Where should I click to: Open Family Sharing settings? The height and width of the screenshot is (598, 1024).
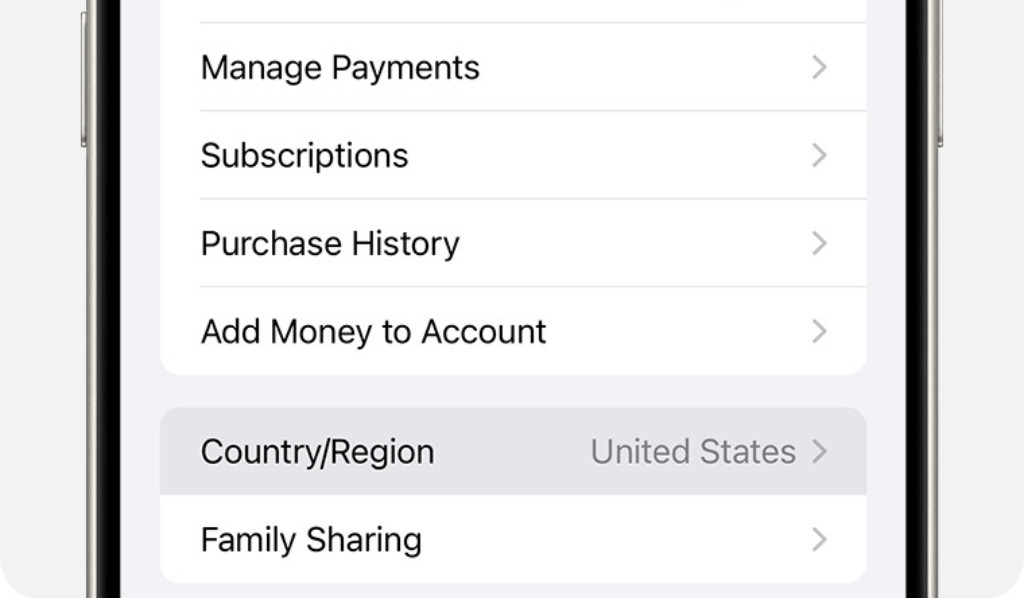pyautogui.click(x=311, y=540)
